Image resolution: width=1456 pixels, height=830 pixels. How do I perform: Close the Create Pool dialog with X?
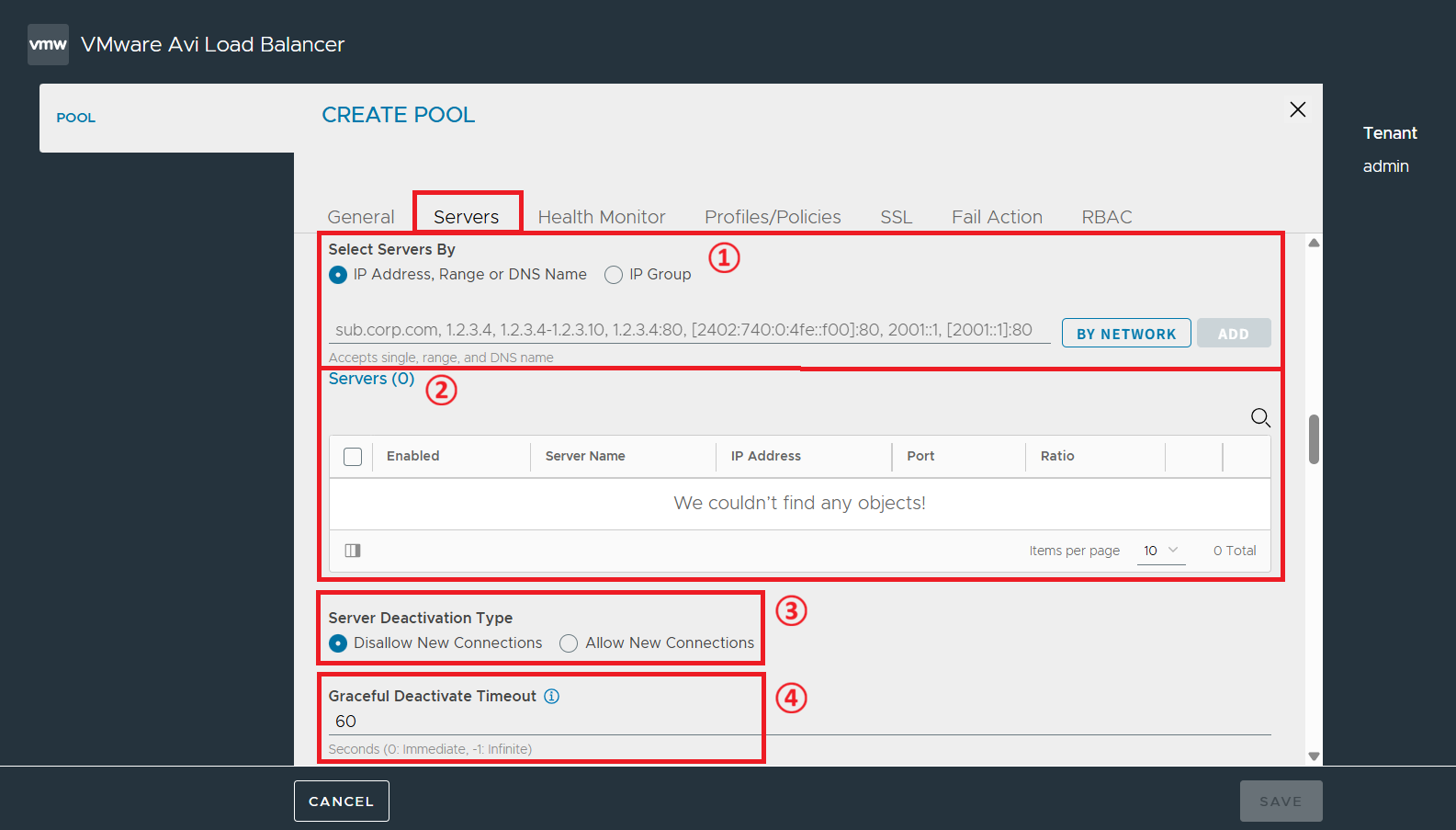(x=1297, y=109)
